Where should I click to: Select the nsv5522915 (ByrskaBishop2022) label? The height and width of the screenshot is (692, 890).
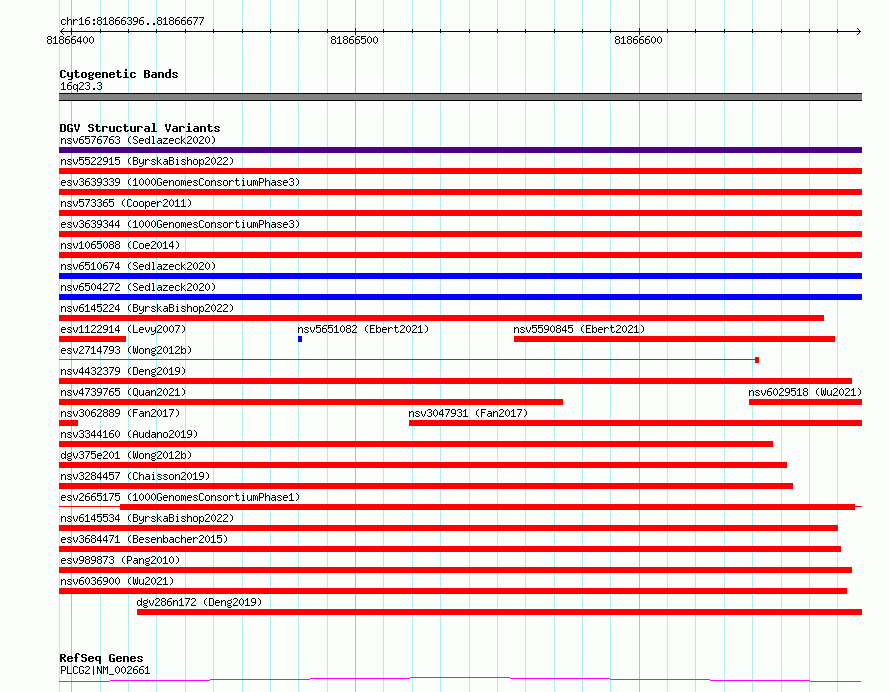pos(147,161)
